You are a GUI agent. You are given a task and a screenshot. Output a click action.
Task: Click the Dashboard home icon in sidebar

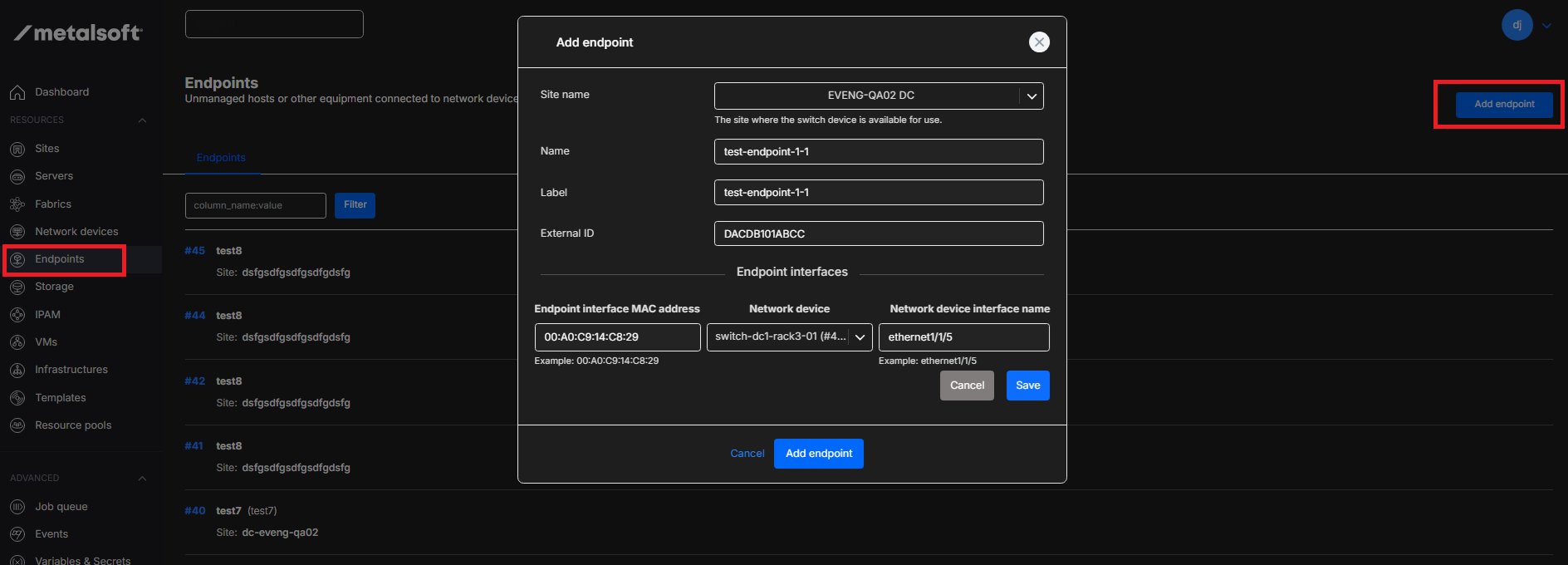[x=17, y=92]
